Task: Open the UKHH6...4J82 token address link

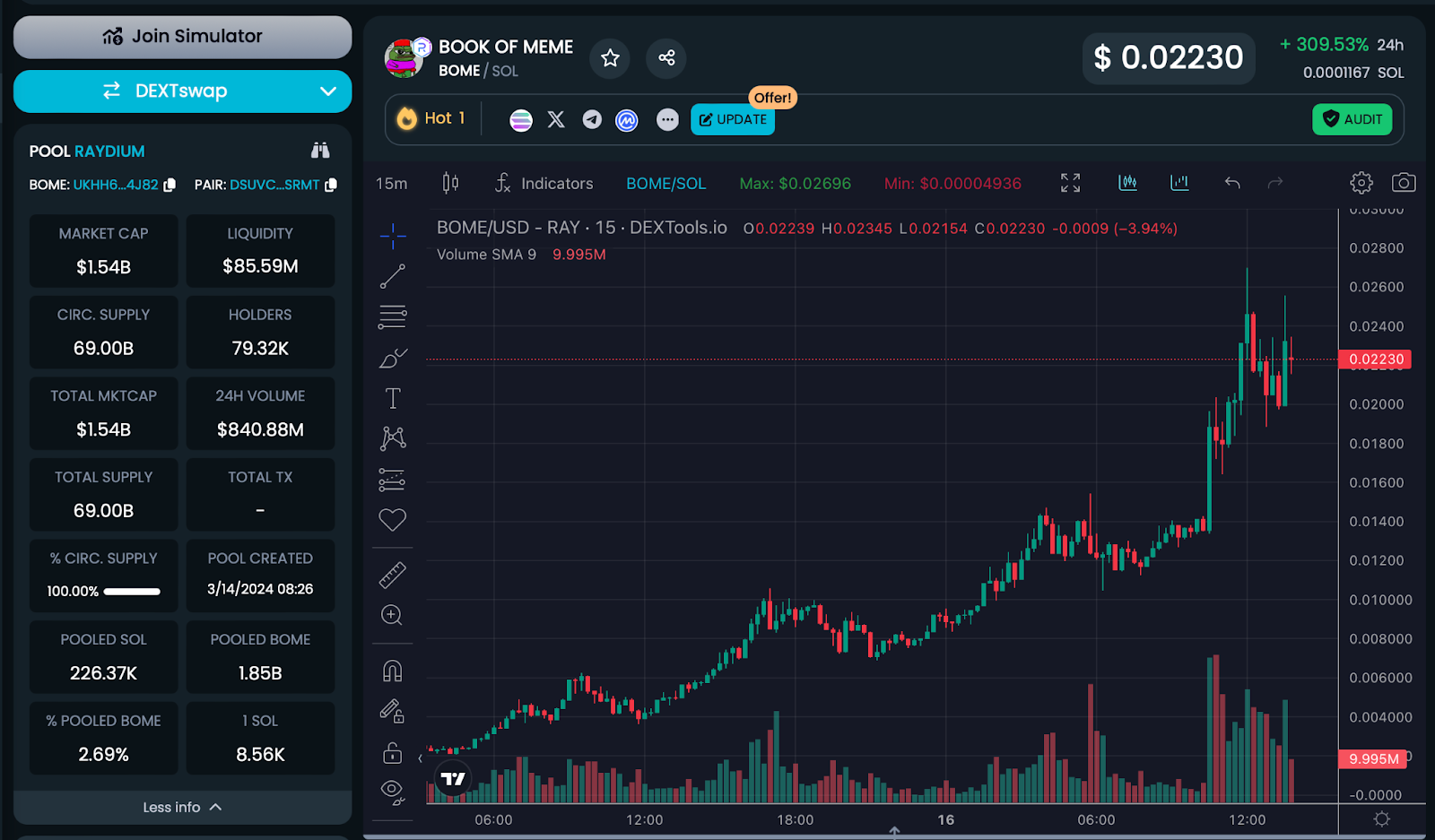Action: click(x=116, y=185)
